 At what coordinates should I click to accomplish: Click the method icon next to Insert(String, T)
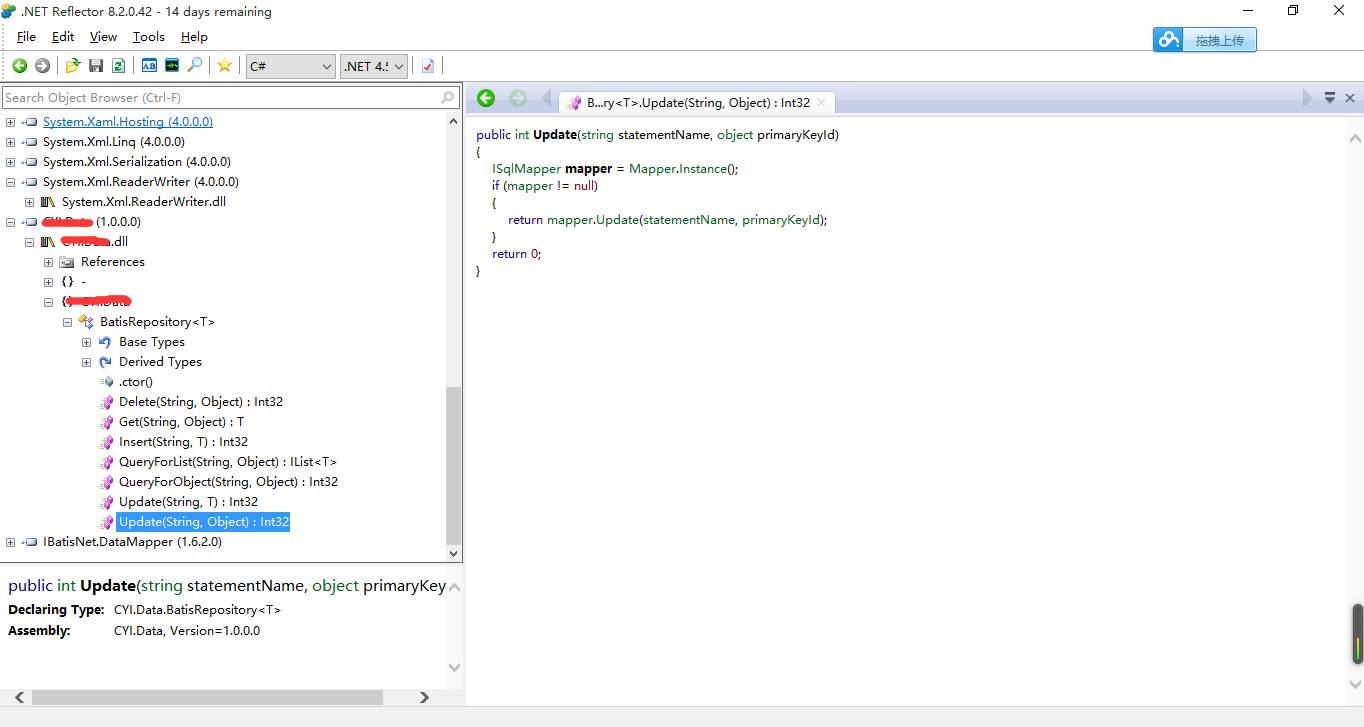tap(107, 442)
